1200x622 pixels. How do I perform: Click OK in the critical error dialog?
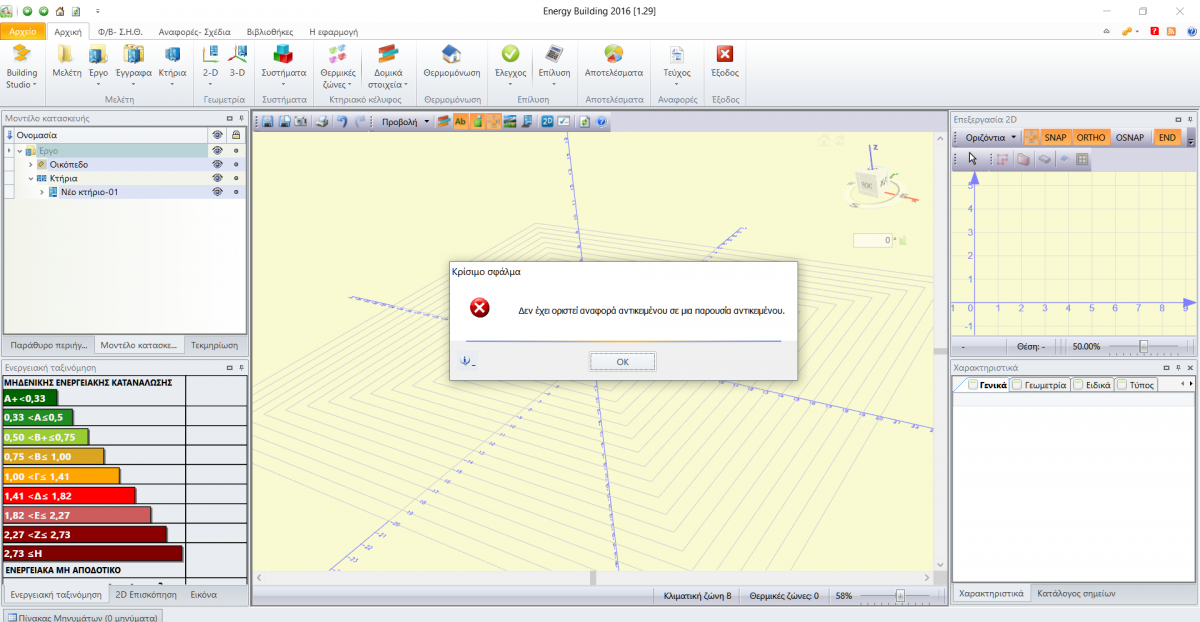622,362
